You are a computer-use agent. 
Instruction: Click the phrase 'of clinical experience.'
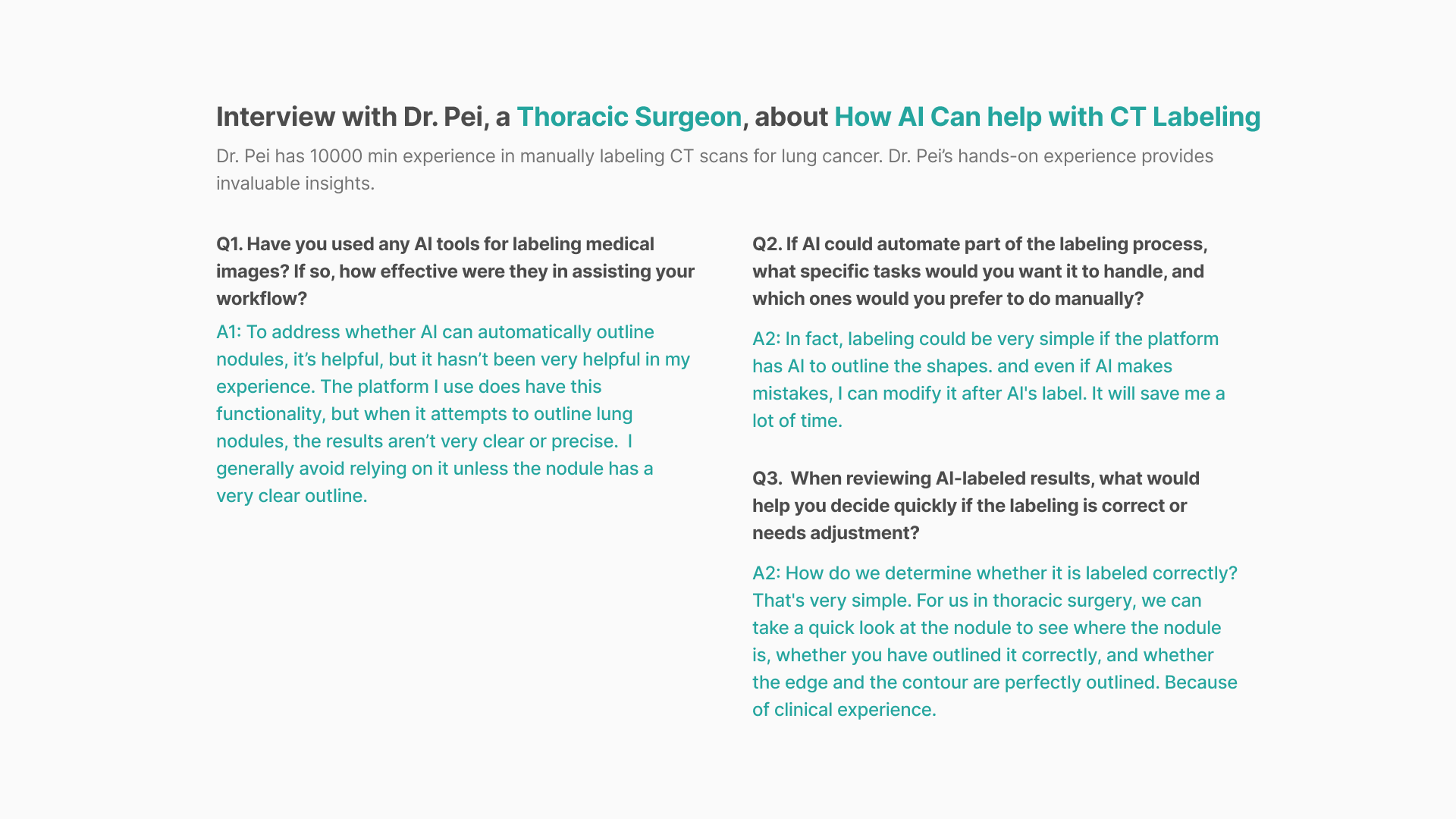(844, 710)
